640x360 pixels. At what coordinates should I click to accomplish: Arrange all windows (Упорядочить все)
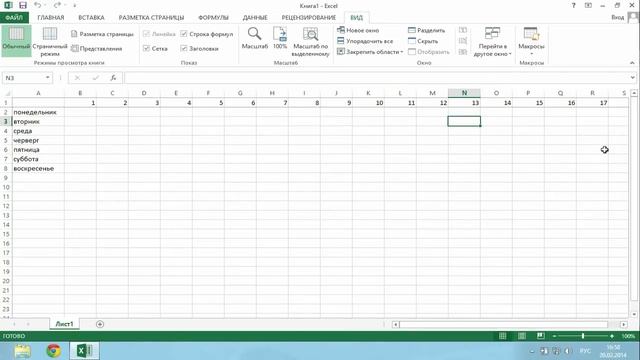(x=365, y=41)
